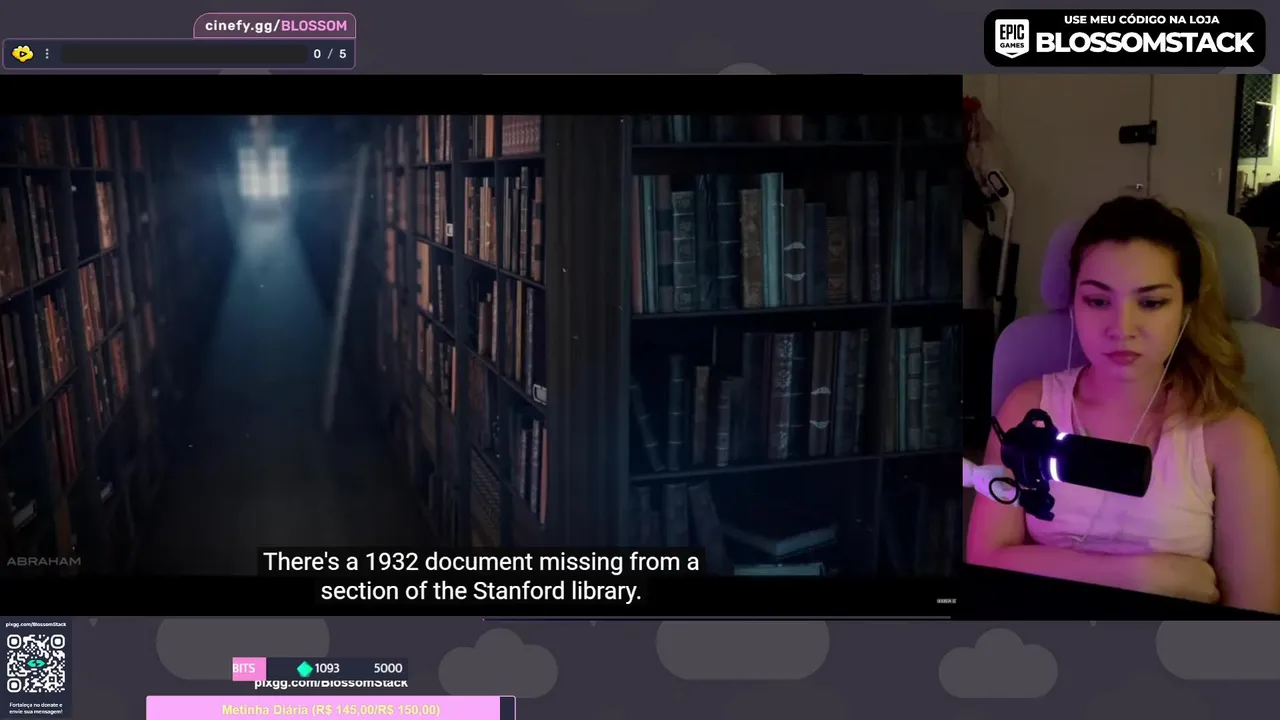The width and height of the screenshot is (1280, 720).
Task: Click the 5000 bits goal value
Action: [x=388, y=669]
